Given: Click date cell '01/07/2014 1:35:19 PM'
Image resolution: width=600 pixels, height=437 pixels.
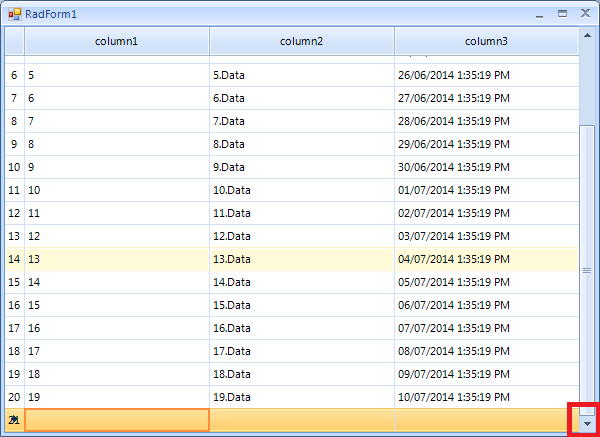Looking at the screenshot, I should click(486, 190).
